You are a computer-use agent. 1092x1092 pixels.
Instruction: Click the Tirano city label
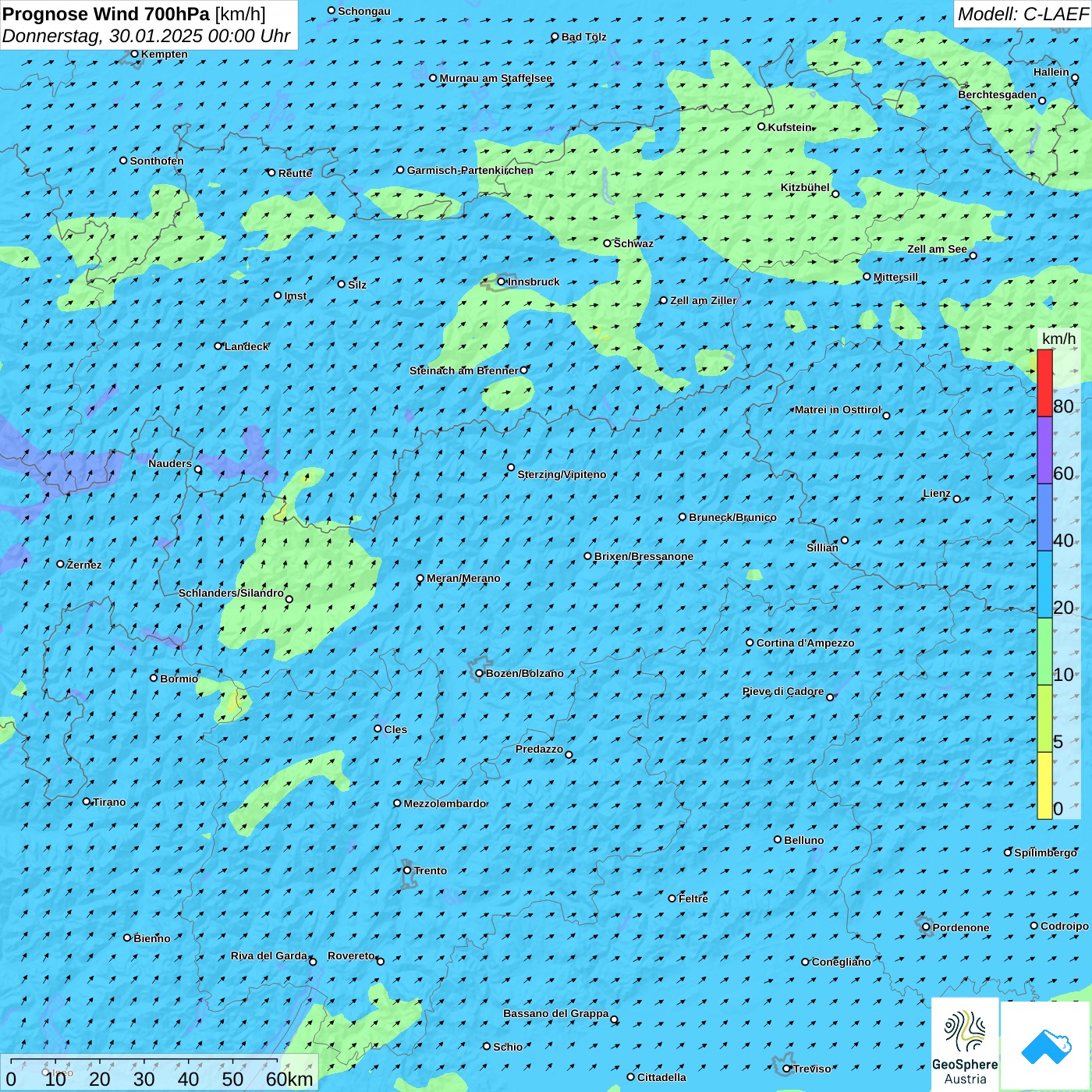pyautogui.click(x=109, y=802)
